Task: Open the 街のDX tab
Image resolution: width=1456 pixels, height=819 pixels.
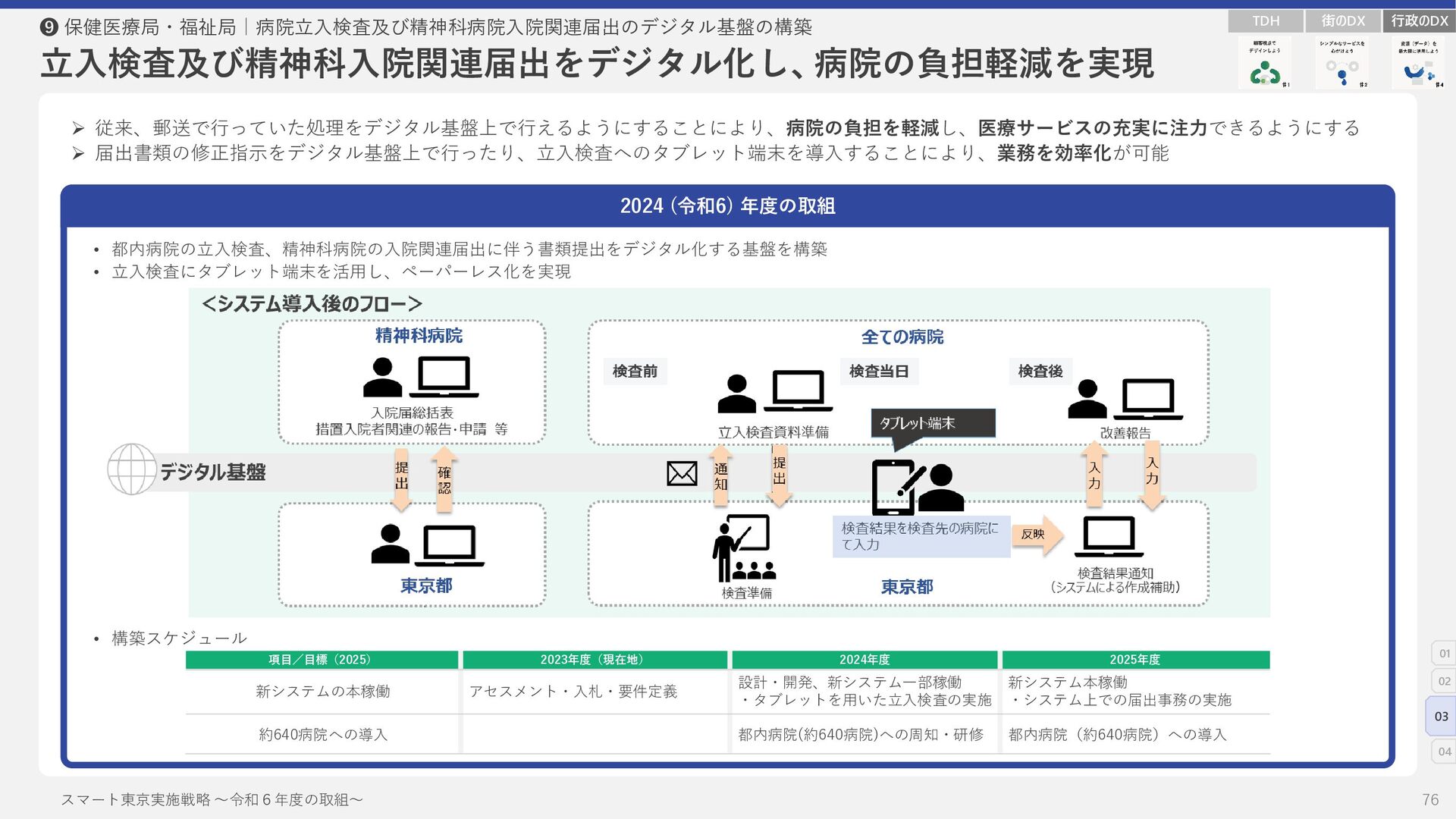Action: (x=1342, y=21)
